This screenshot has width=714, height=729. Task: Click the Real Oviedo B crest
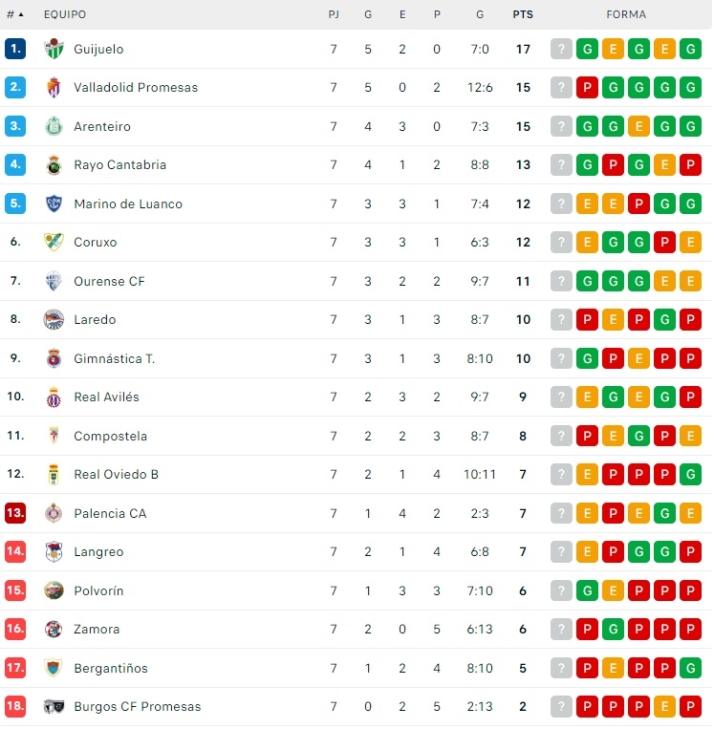tap(54, 474)
